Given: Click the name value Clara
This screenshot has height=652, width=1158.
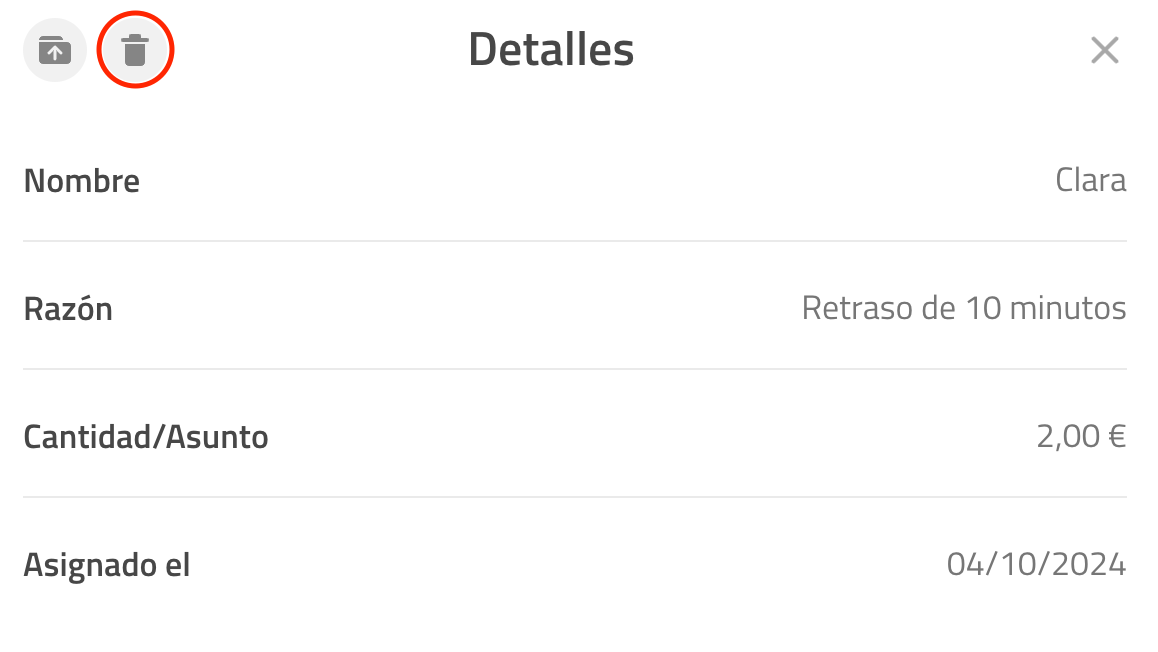Looking at the screenshot, I should point(1090,180).
